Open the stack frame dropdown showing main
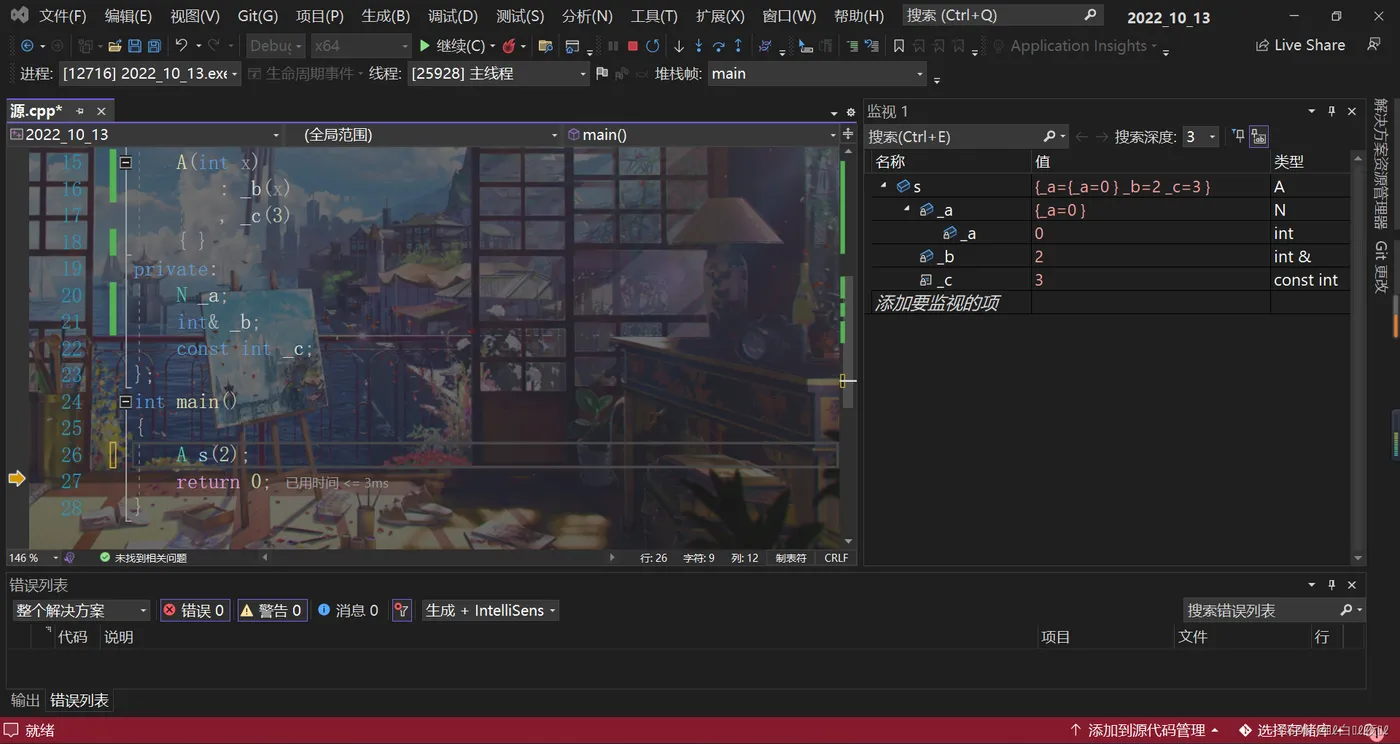The image size is (1400, 744). (818, 74)
